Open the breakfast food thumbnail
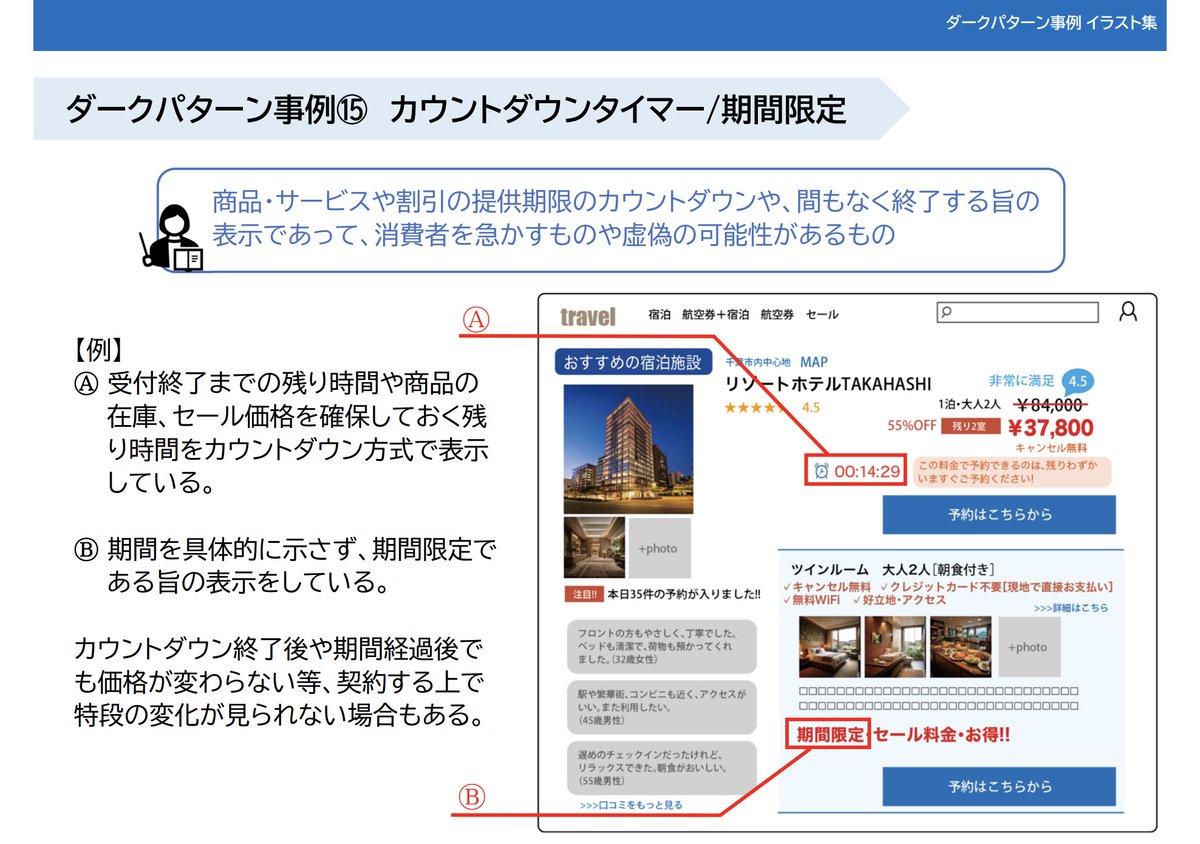 click(961, 646)
